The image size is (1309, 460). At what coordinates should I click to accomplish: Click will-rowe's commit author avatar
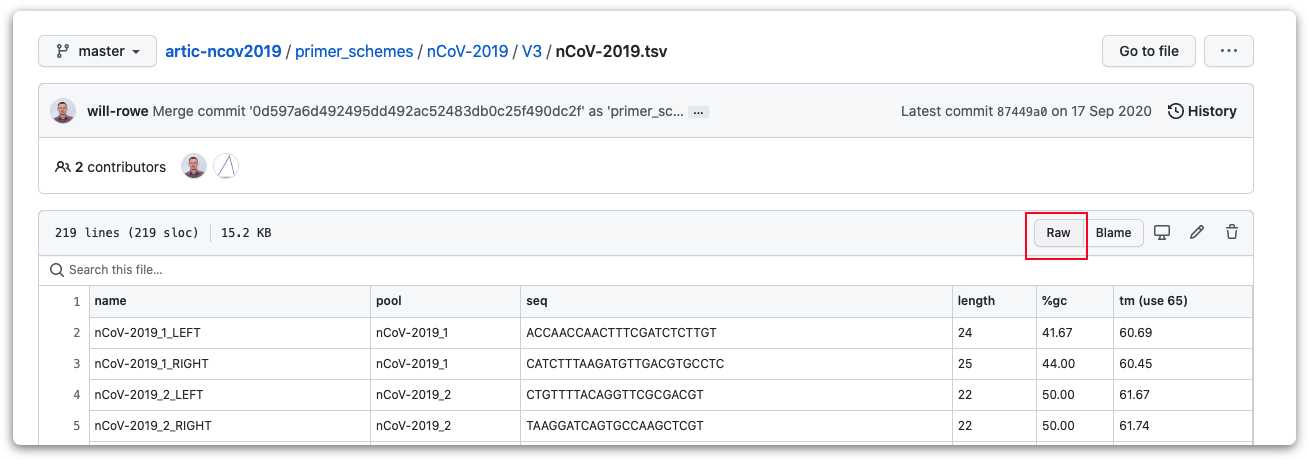(63, 111)
